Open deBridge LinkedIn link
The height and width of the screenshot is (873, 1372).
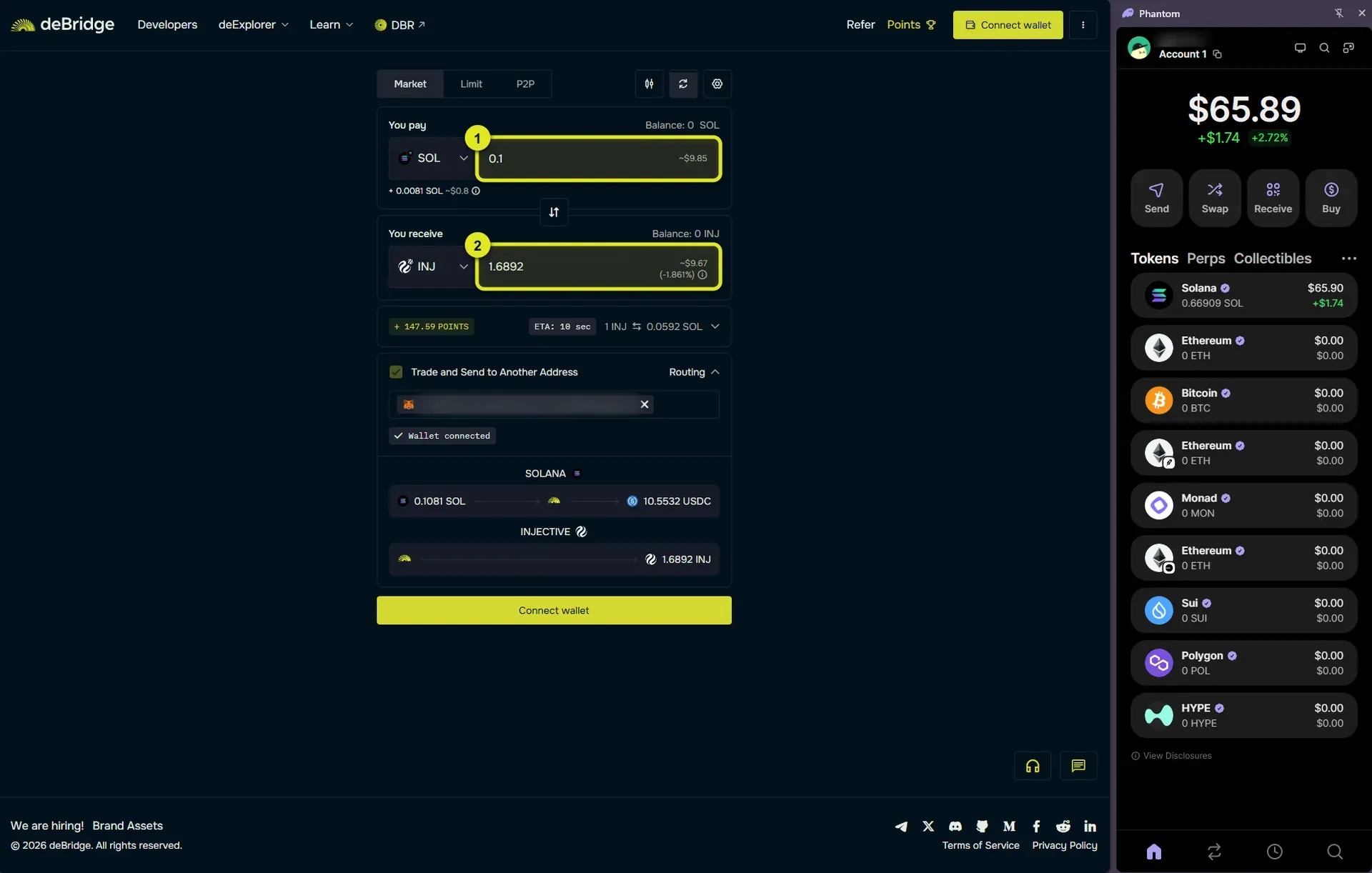[x=1090, y=826]
